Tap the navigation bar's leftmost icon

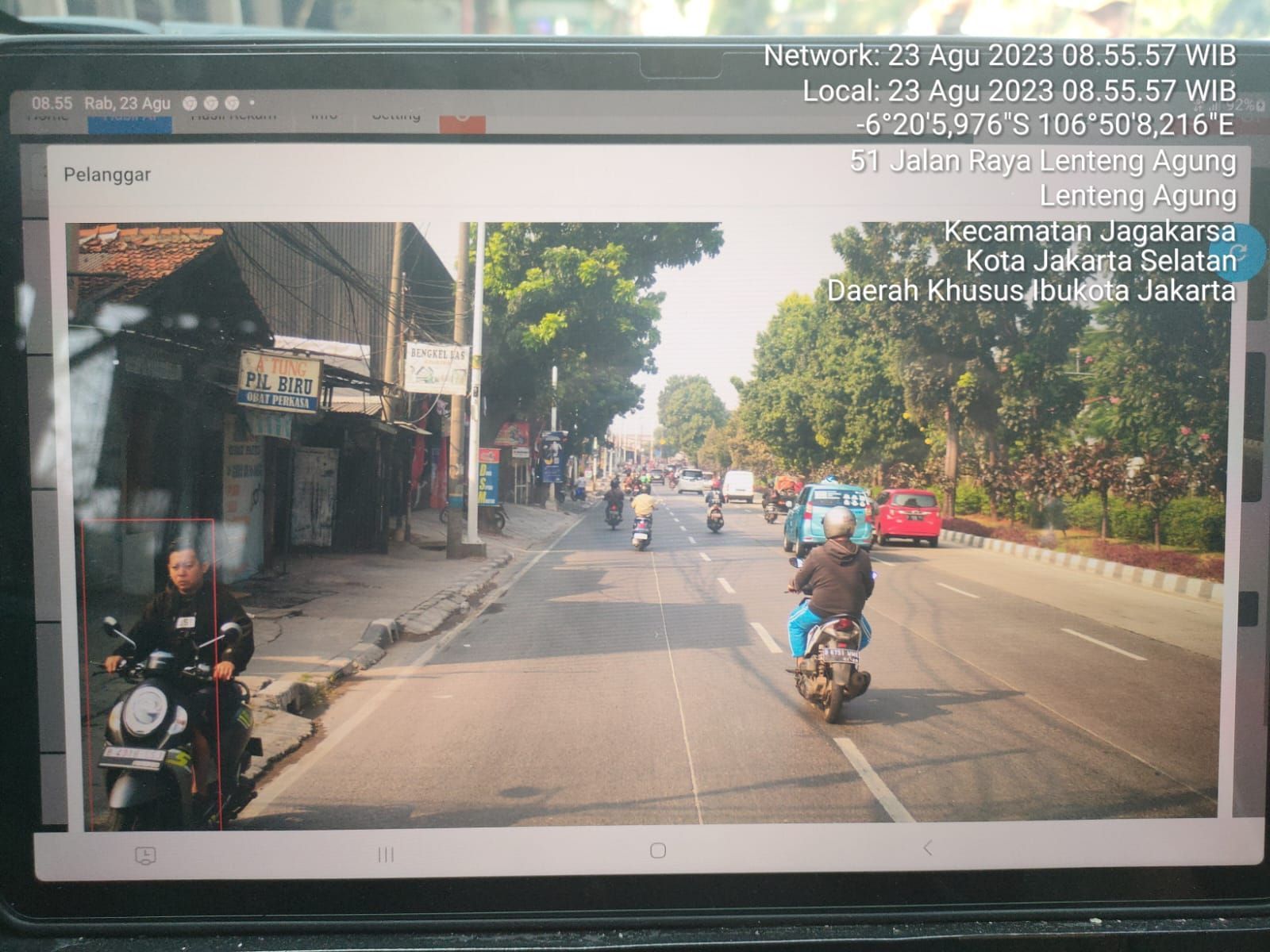click(145, 855)
